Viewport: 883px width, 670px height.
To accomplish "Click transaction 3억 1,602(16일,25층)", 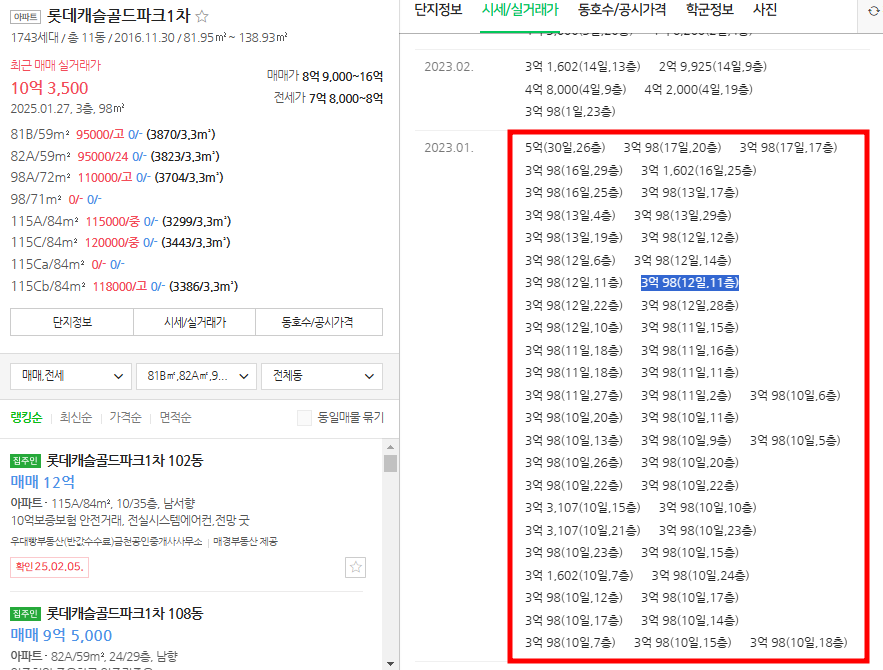I will coord(698,170).
